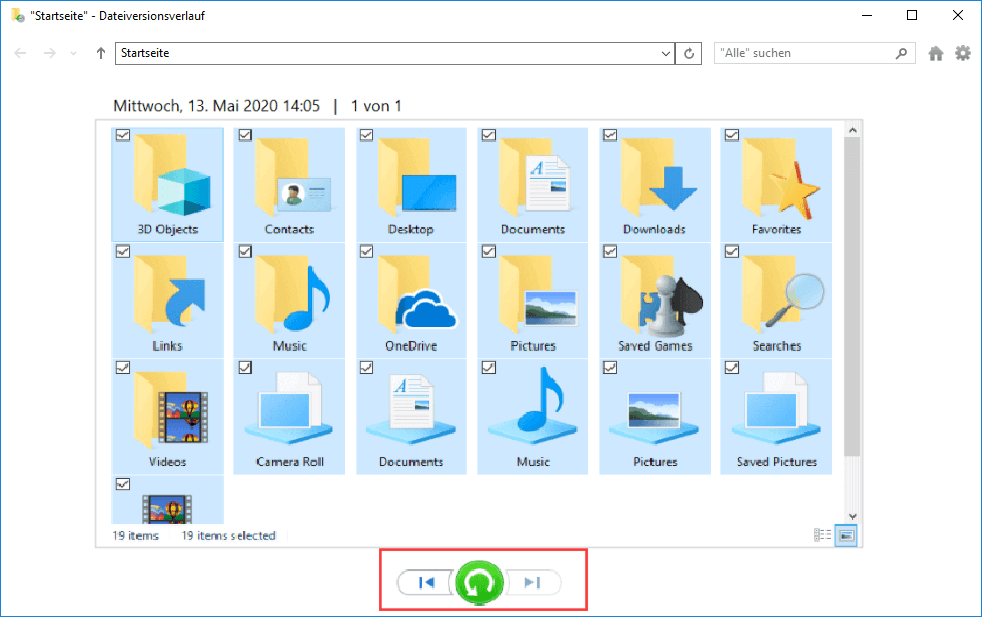
Task: Go to File History home
Action: point(936,53)
